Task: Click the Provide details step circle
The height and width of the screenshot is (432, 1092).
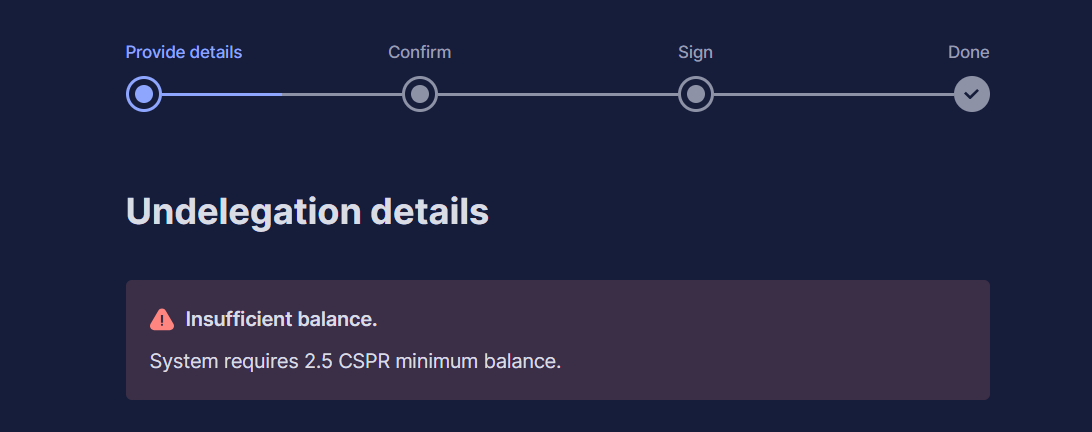Action: click(143, 94)
